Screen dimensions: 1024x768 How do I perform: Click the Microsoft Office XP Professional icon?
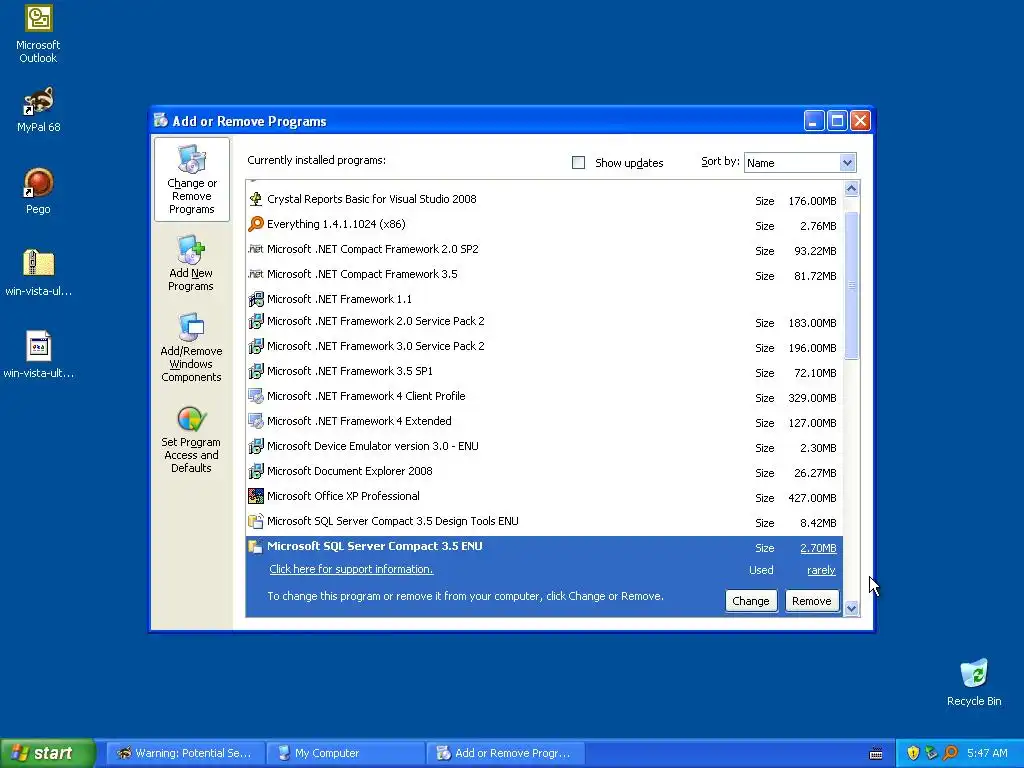pyautogui.click(x=256, y=496)
